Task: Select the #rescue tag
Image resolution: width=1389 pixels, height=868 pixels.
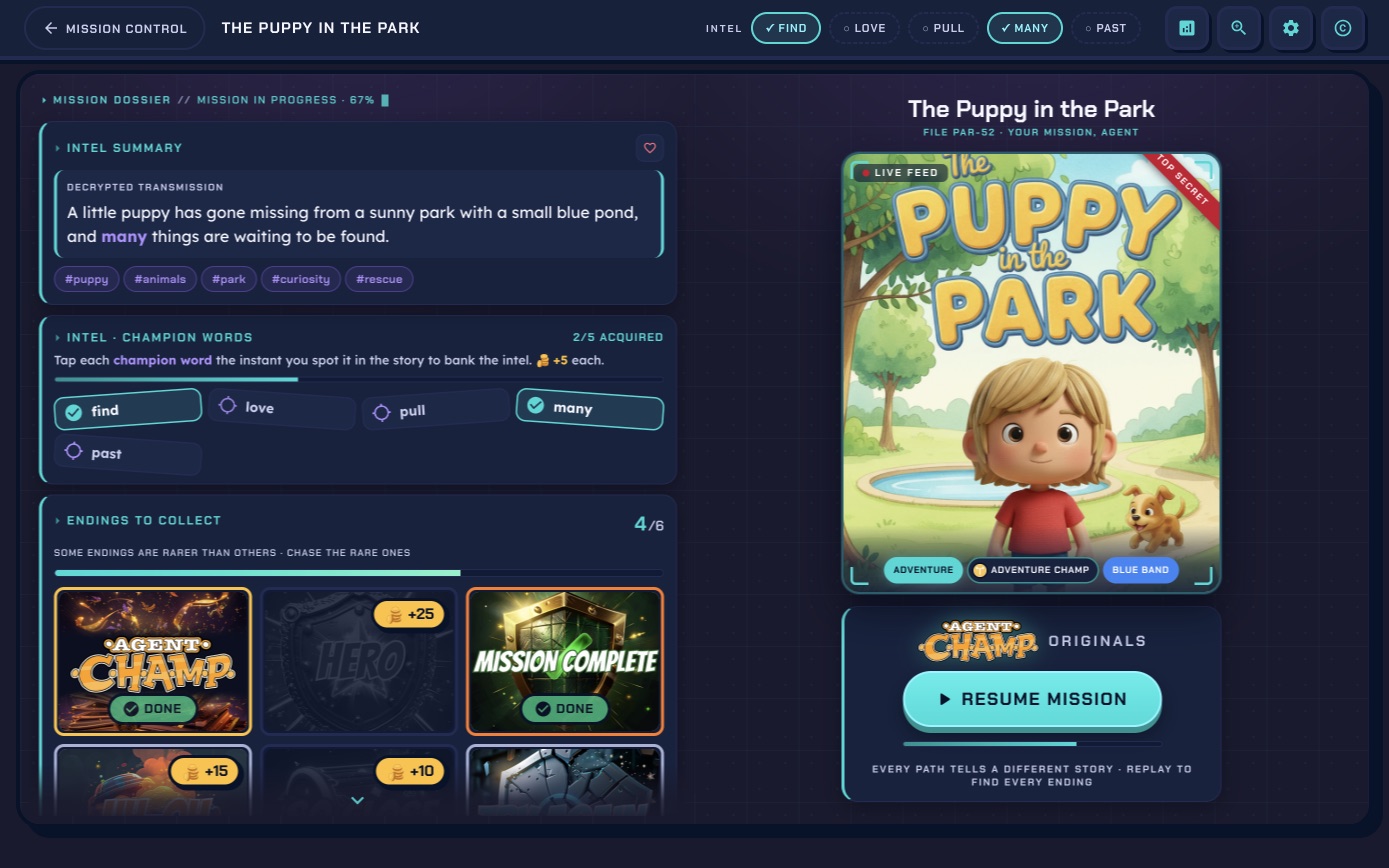Action: [x=379, y=279]
